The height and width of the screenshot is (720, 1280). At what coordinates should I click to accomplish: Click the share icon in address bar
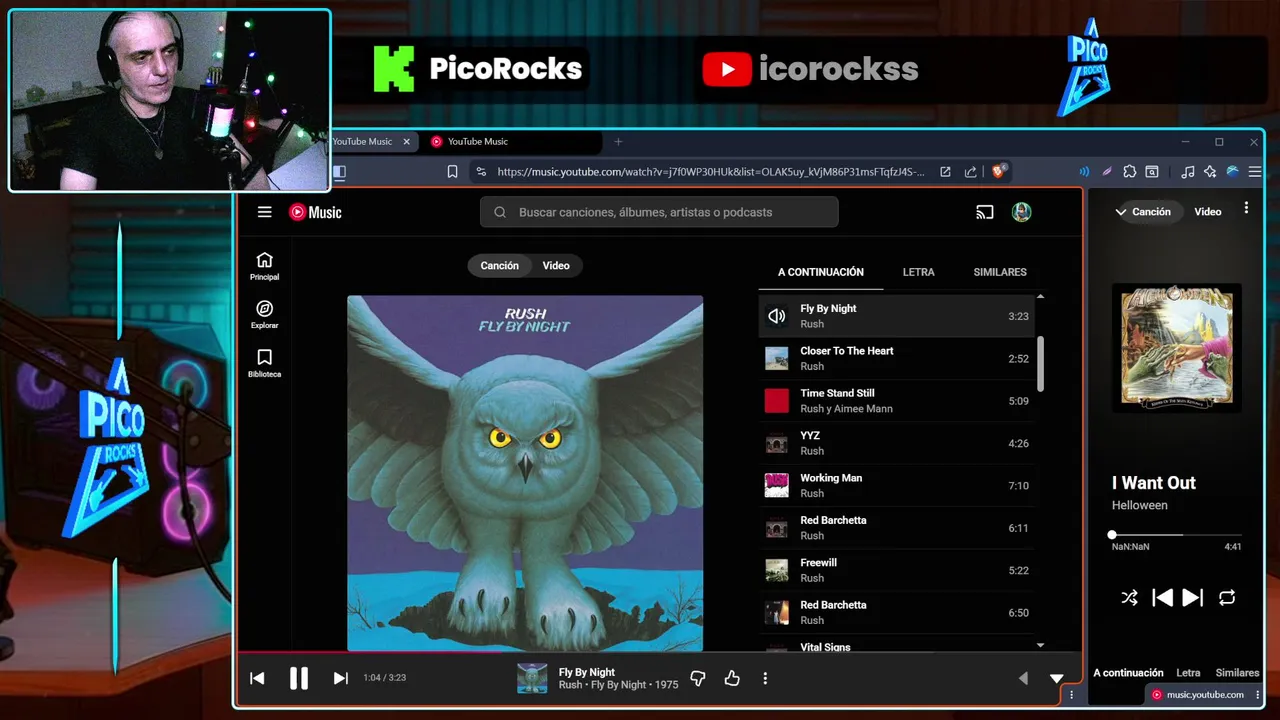coord(970,172)
